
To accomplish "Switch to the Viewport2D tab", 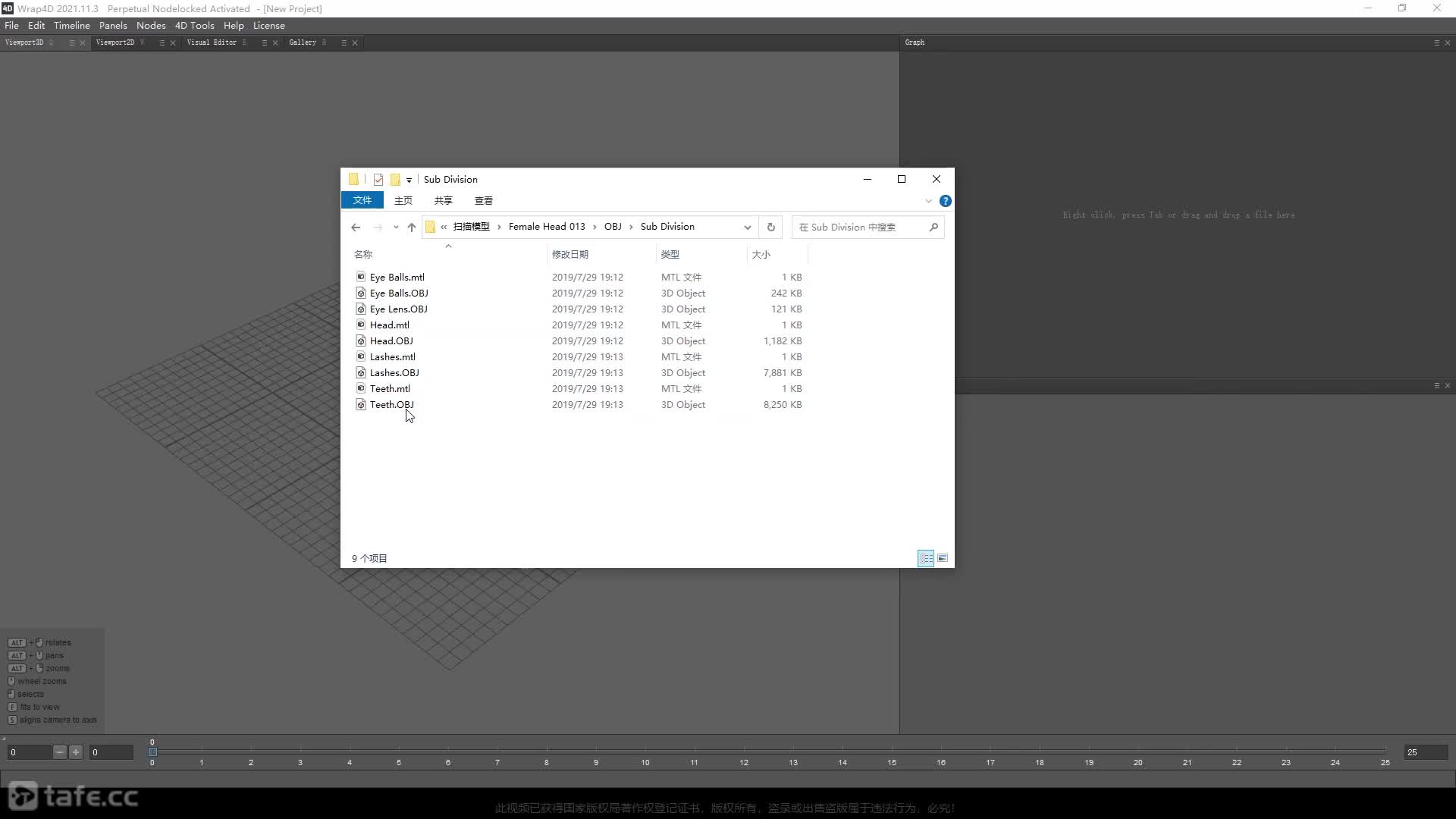I will [115, 42].
